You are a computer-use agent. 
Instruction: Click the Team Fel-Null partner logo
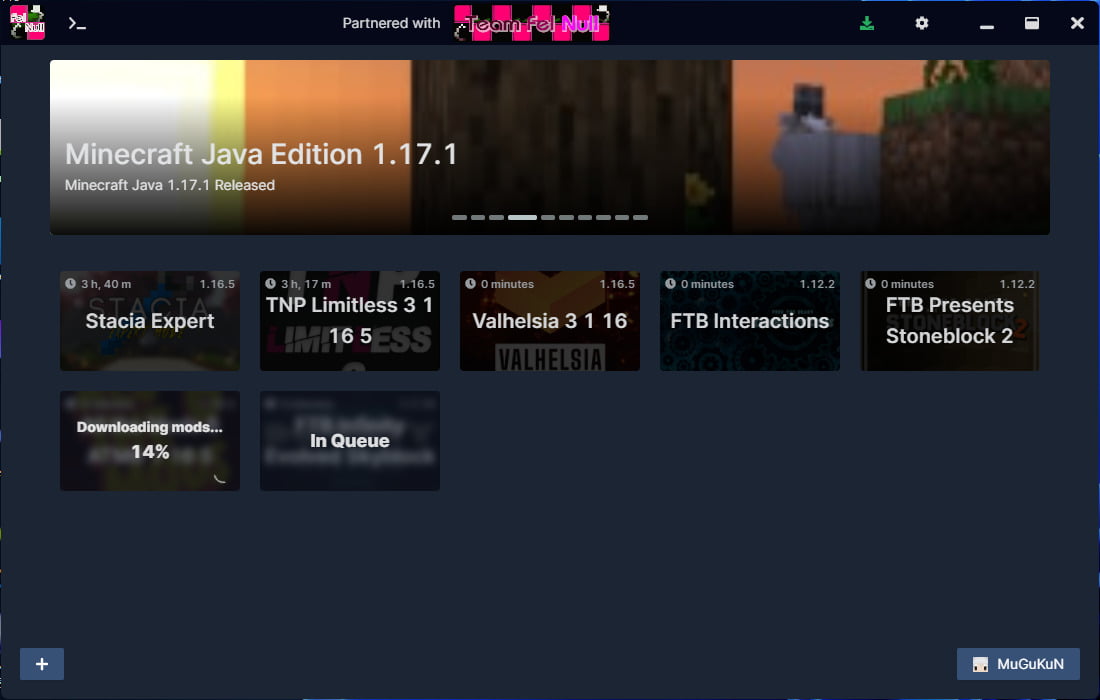point(532,23)
